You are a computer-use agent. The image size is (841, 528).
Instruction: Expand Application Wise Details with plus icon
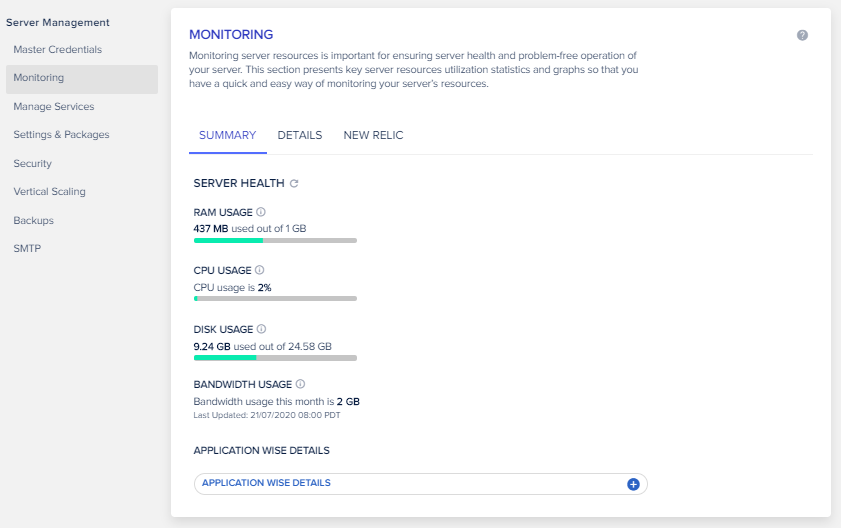[633, 484]
